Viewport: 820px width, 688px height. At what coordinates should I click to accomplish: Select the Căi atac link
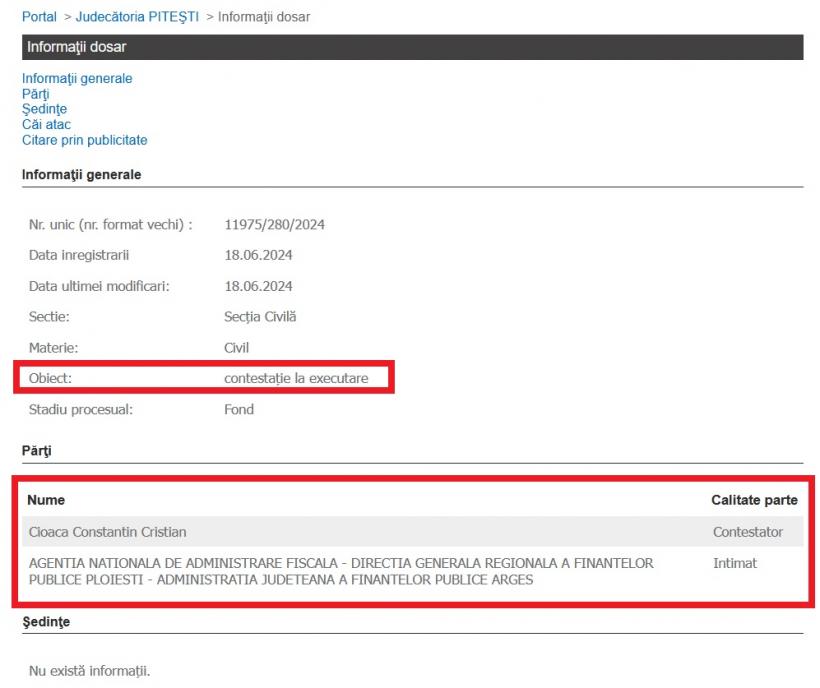[x=46, y=125]
